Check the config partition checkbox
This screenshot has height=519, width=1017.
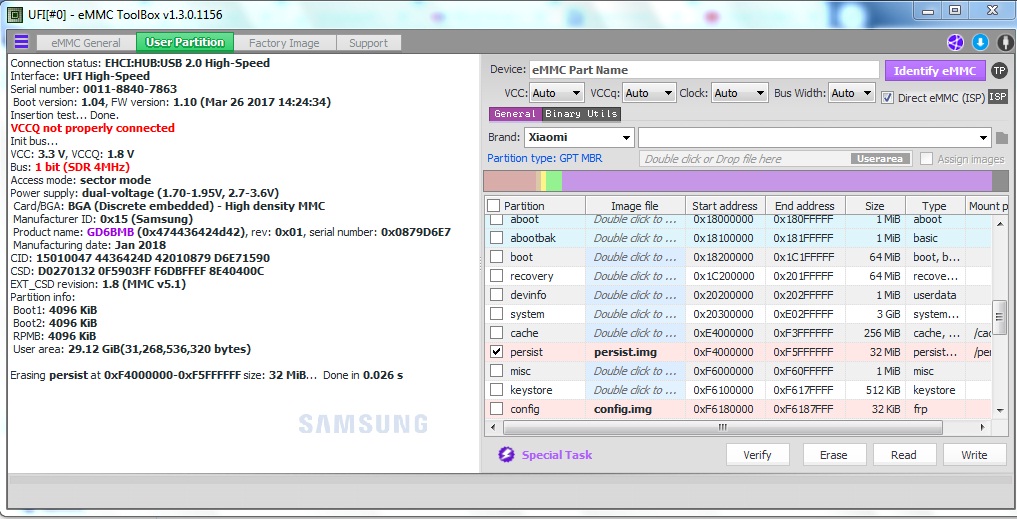[x=496, y=409]
